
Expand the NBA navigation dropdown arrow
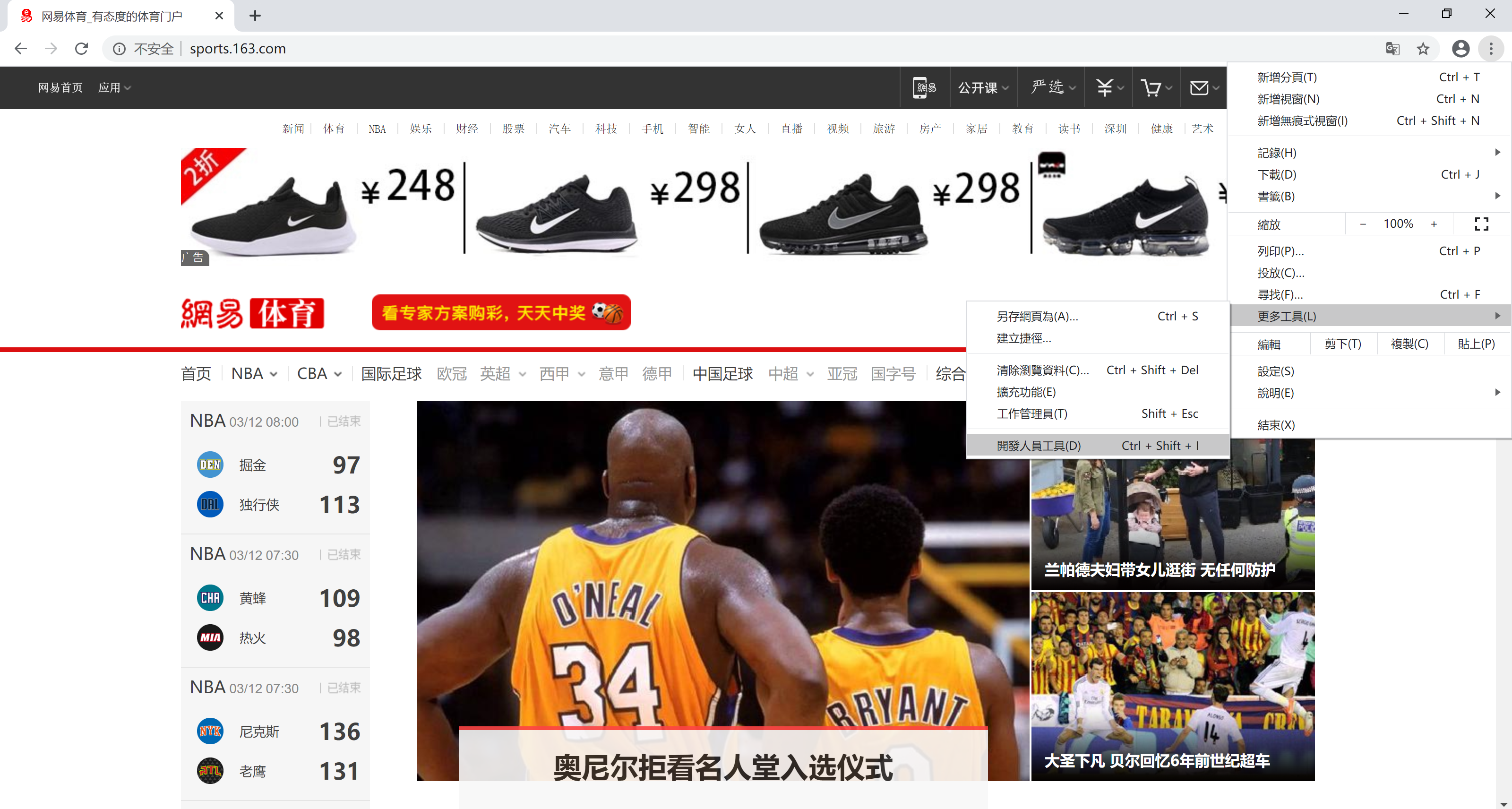click(x=274, y=374)
